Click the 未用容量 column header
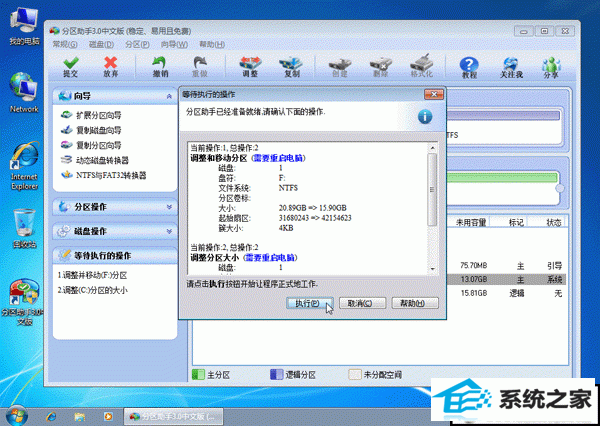The image size is (600, 426). (471, 222)
